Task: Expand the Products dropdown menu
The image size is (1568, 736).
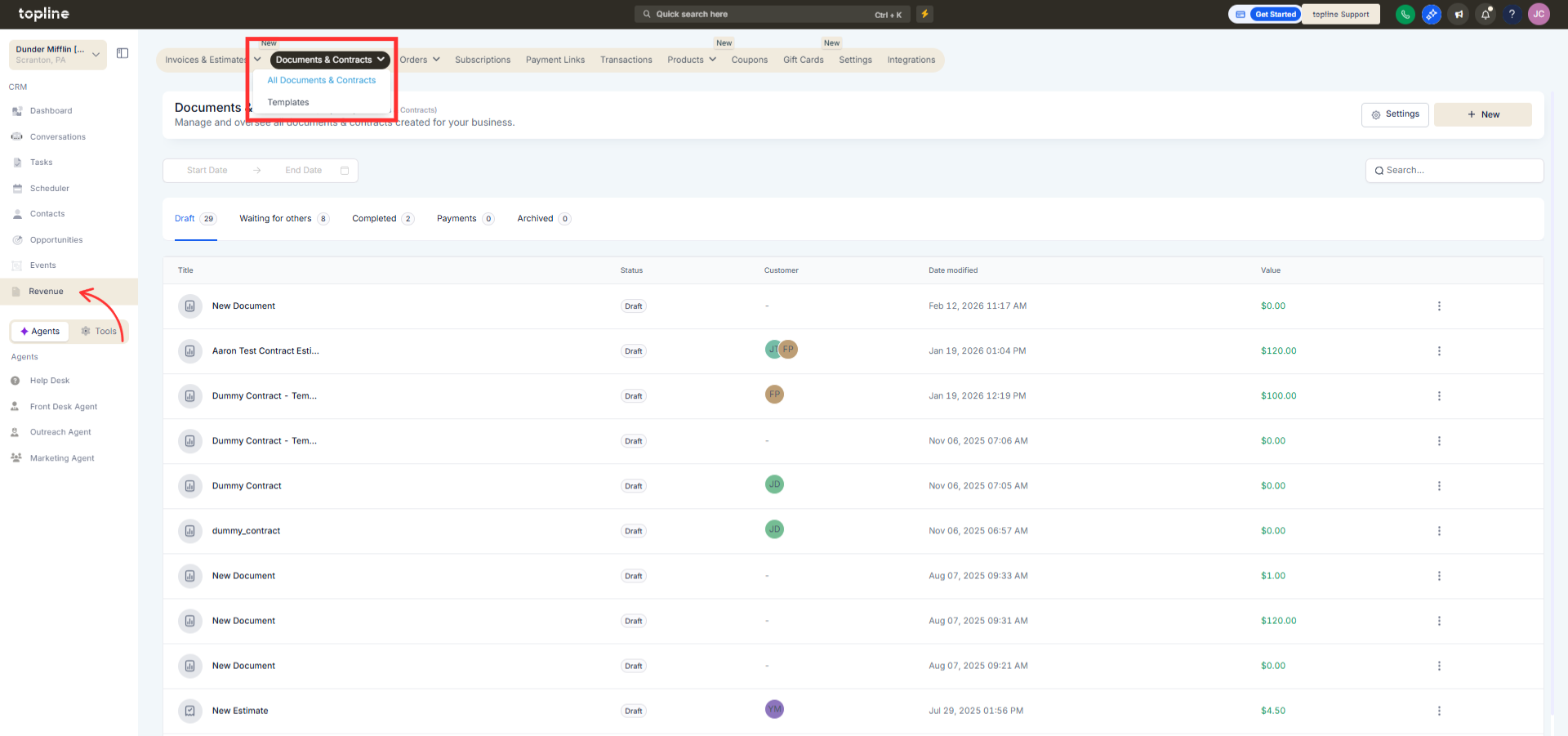Action: click(691, 60)
